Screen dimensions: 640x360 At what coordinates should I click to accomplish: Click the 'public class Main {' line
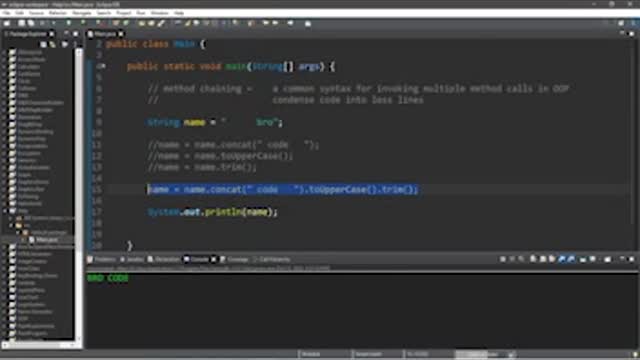click(x=155, y=44)
